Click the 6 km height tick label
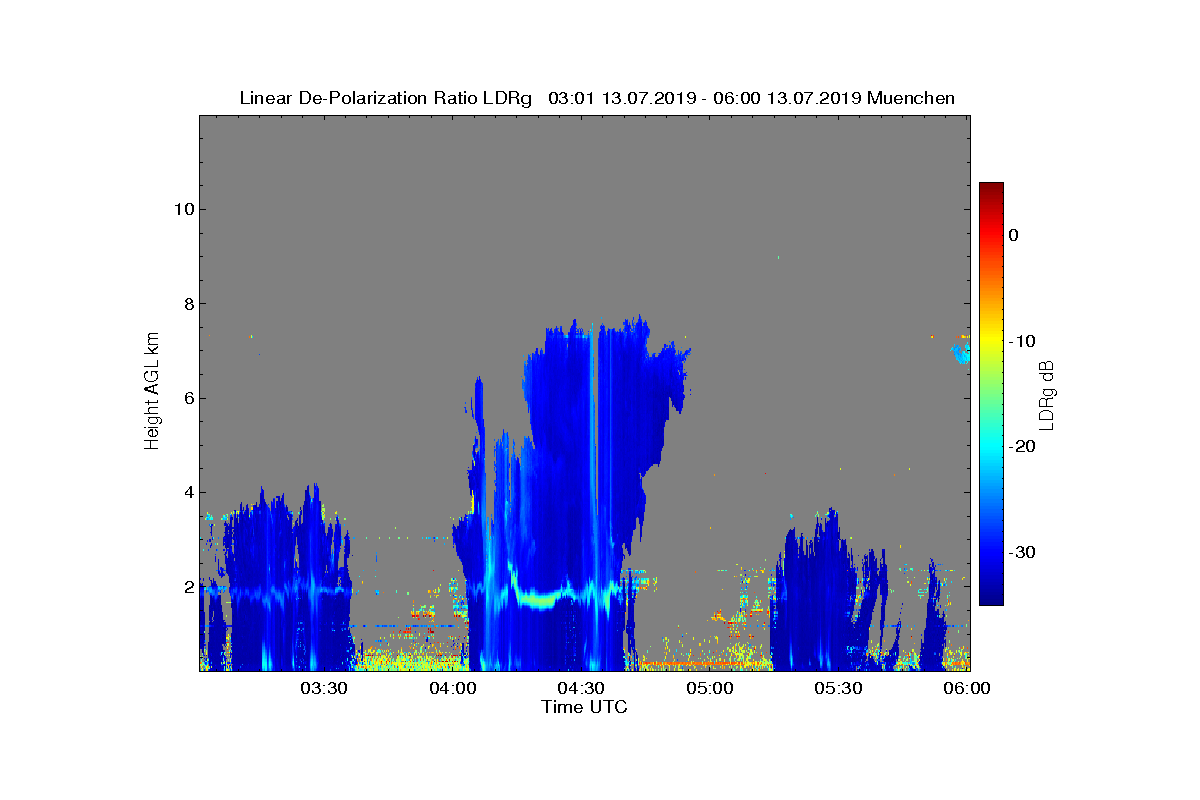The width and height of the screenshot is (1200, 800). pyautogui.click(x=186, y=398)
